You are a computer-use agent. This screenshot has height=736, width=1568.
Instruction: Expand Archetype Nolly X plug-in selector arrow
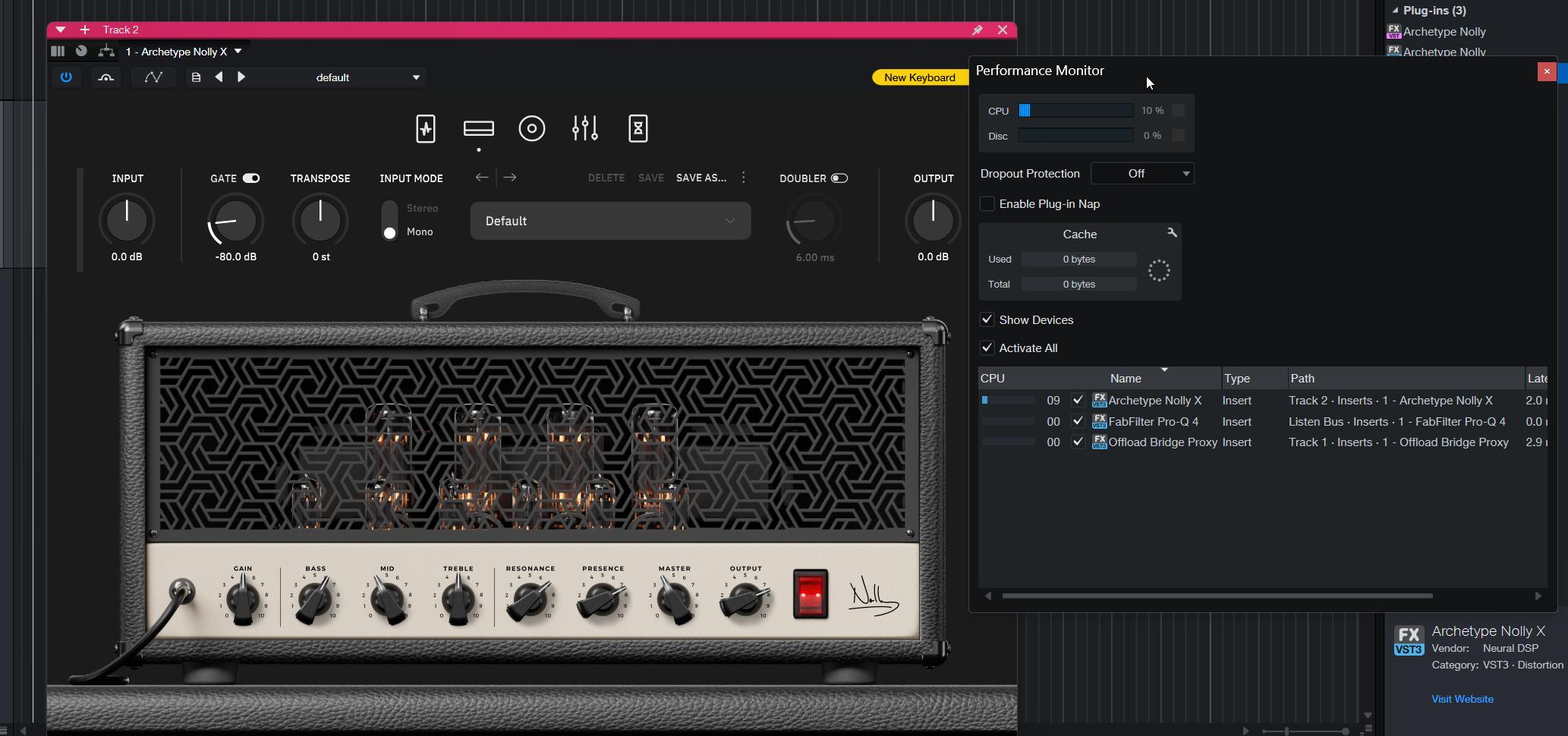238,52
